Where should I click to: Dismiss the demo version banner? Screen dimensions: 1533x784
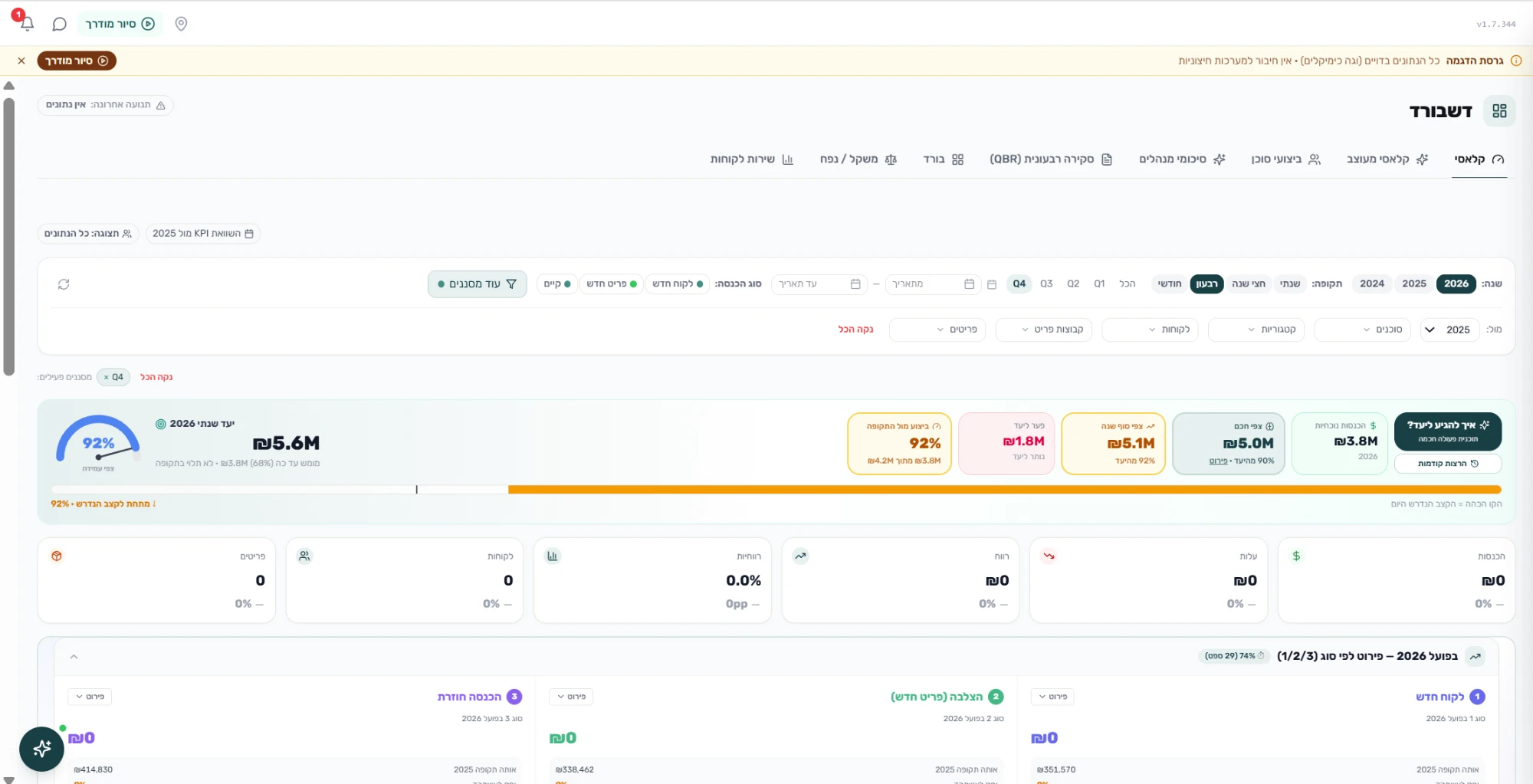(21, 61)
